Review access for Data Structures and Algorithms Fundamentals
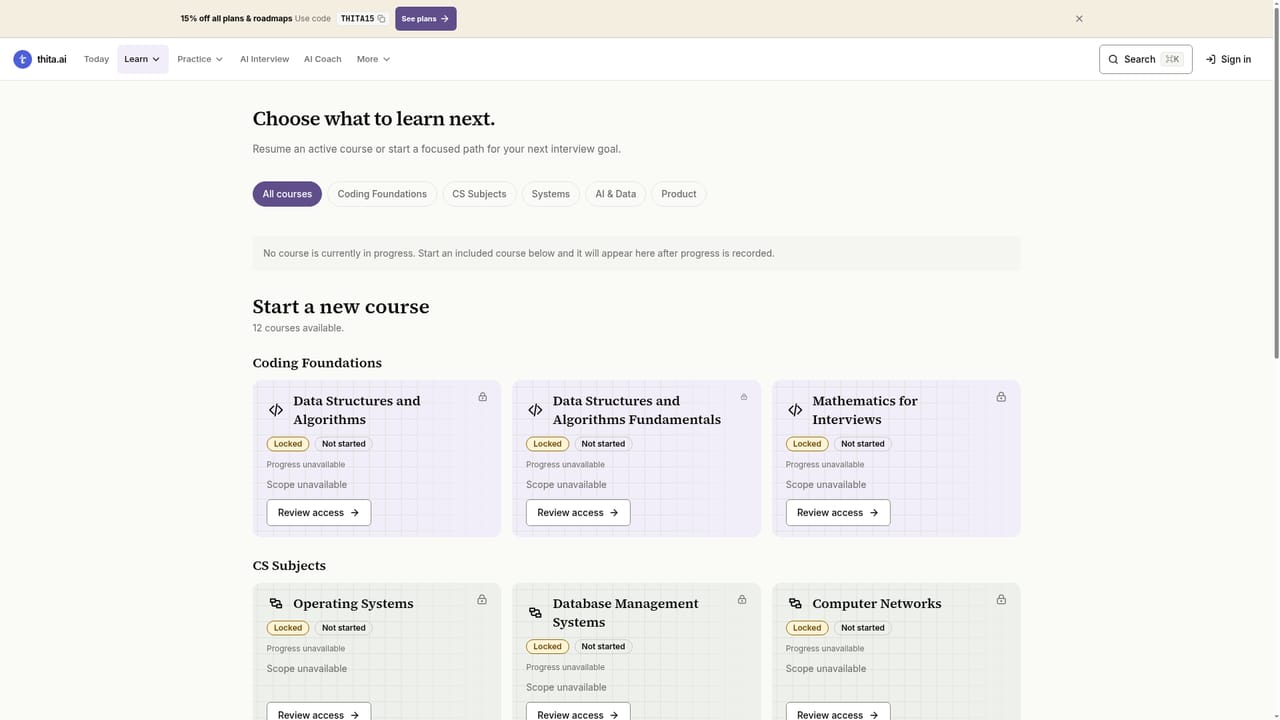 [578, 513]
